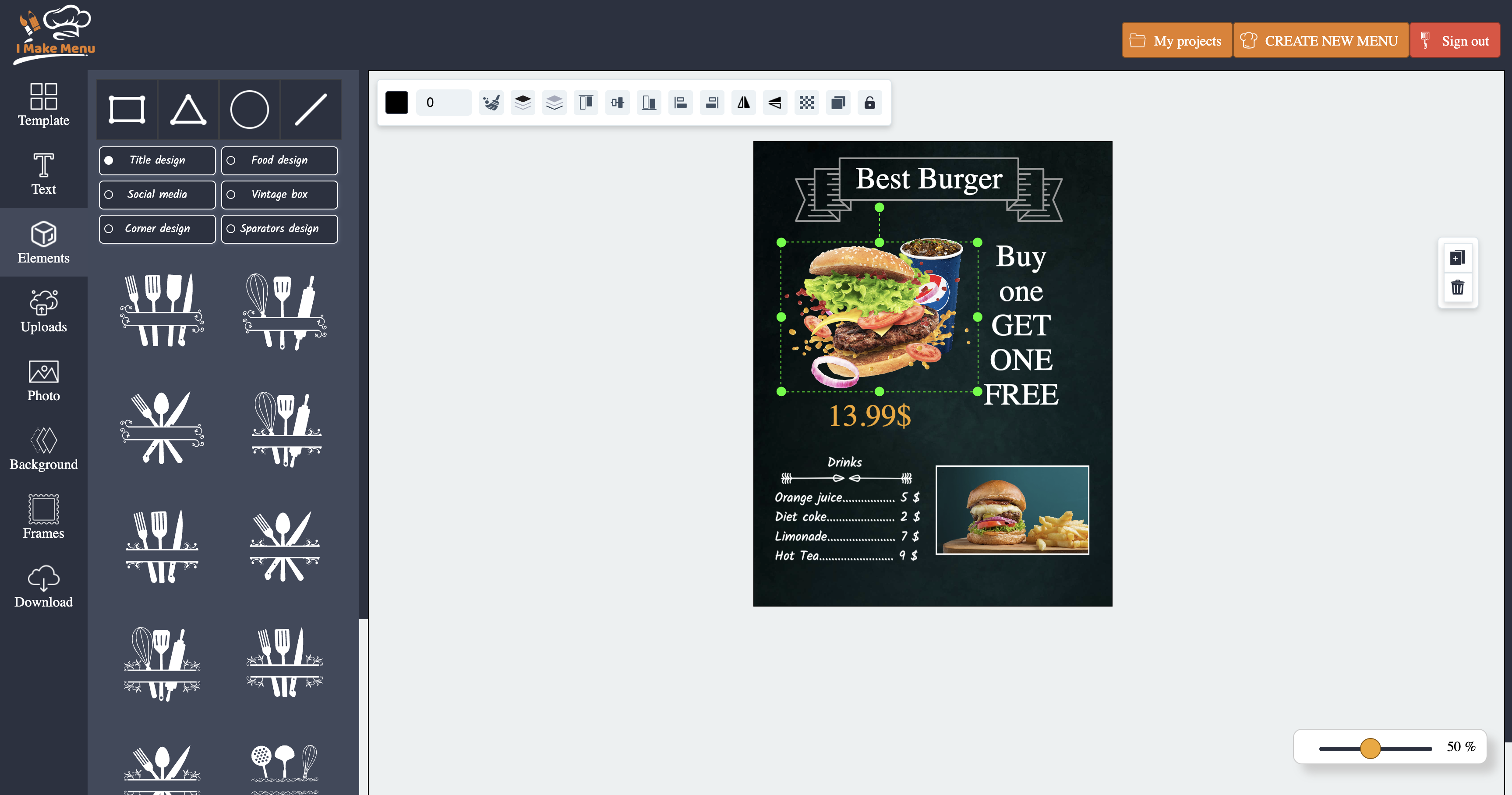Toggle the lock icon in toolbar
1512x795 pixels.
click(x=870, y=103)
